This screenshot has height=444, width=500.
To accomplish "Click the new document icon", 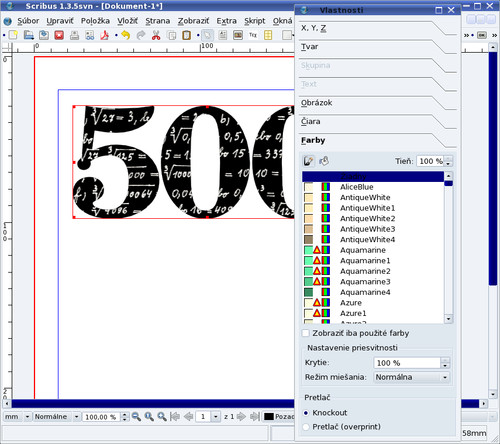I will click(x=13, y=35).
